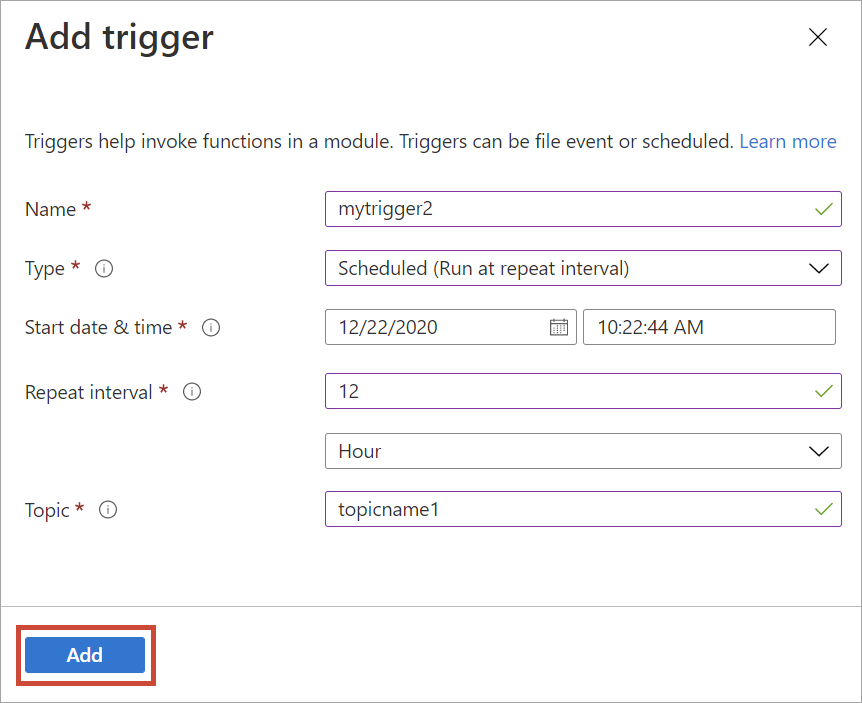Click the Name field containing mytrigger2

(x=583, y=209)
